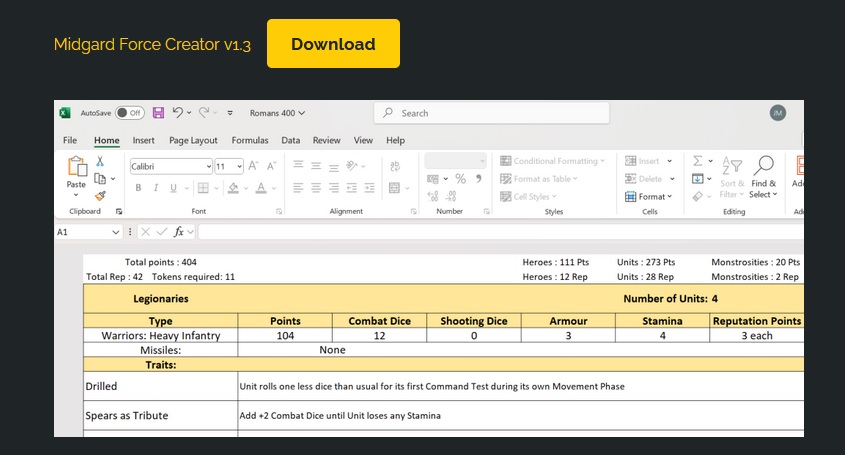Click the Borders grid icon
The image size is (845, 455).
203,188
